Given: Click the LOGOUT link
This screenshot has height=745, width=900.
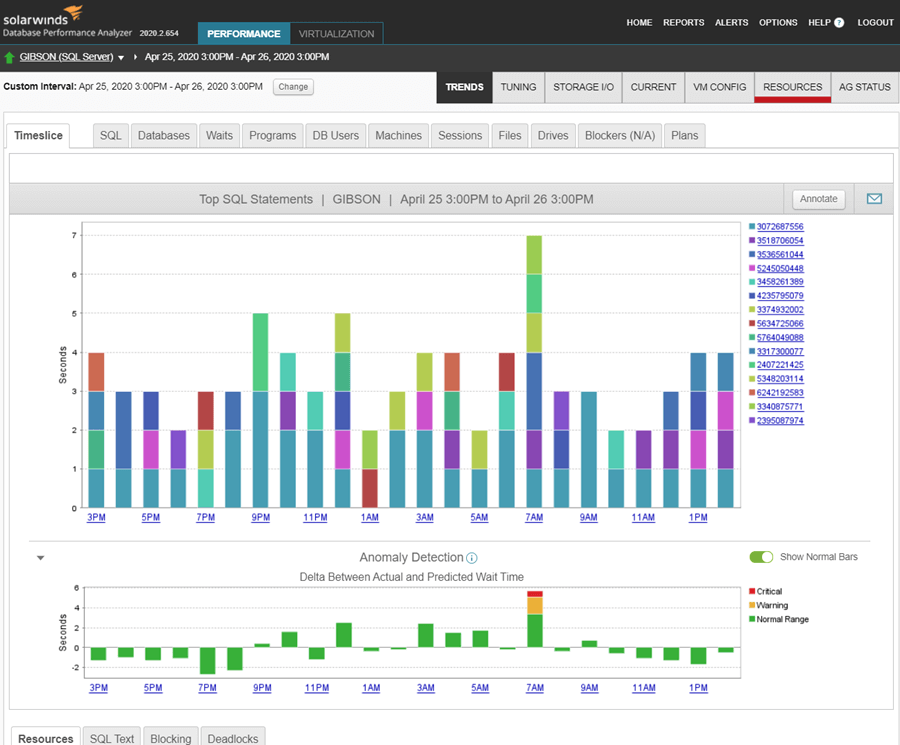Looking at the screenshot, I should [876, 22].
